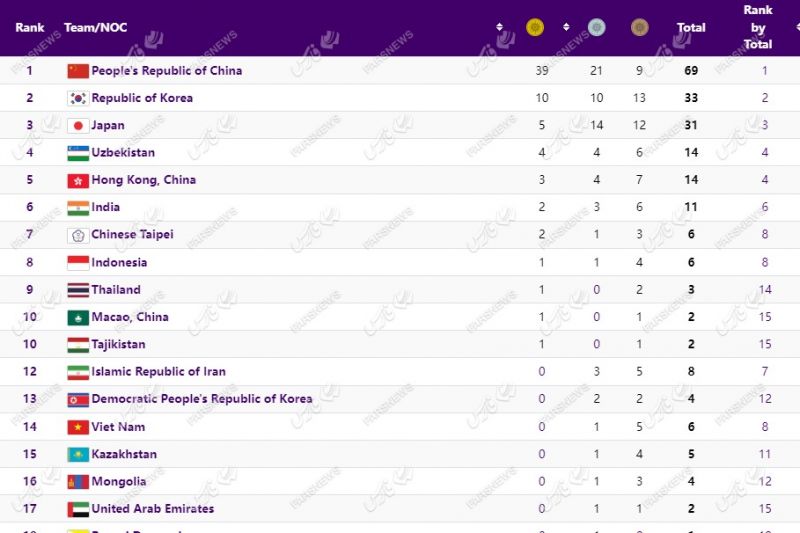Image resolution: width=800 pixels, height=533 pixels.
Task: Click the Team/NOC column header
Action: (95, 28)
